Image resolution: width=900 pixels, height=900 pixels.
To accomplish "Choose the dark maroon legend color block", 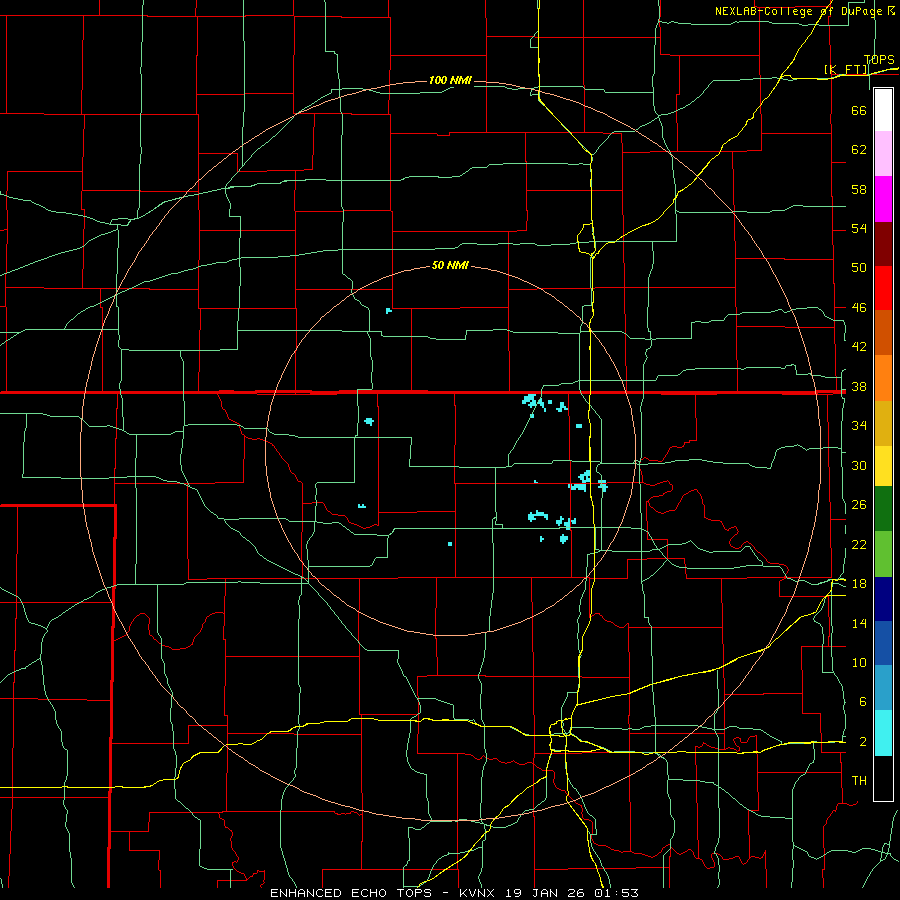I will tap(883, 244).
